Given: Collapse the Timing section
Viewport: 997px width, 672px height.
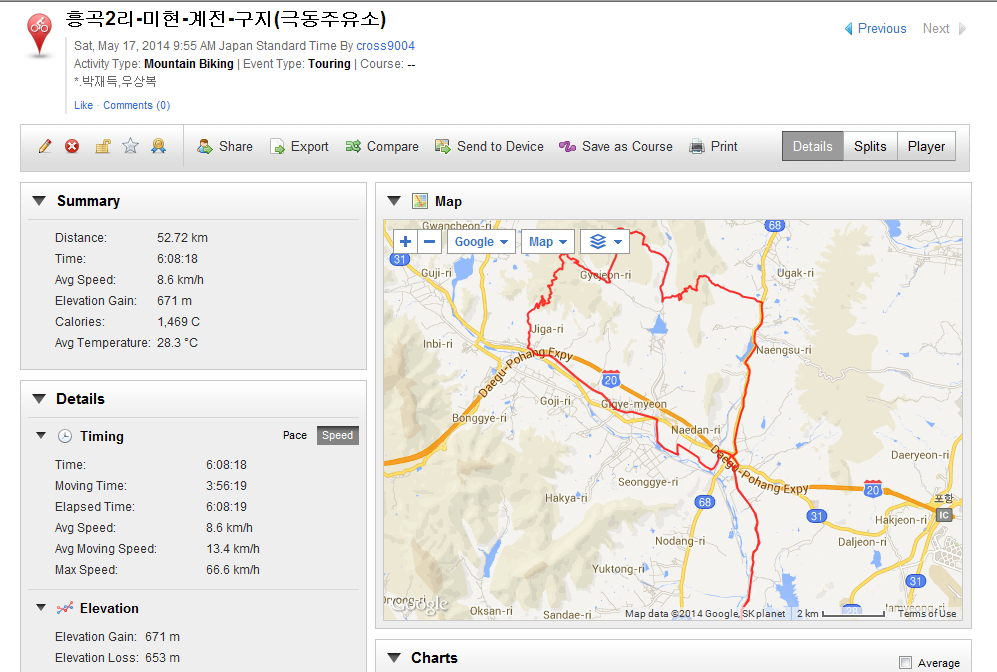Looking at the screenshot, I should (x=41, y=435).
